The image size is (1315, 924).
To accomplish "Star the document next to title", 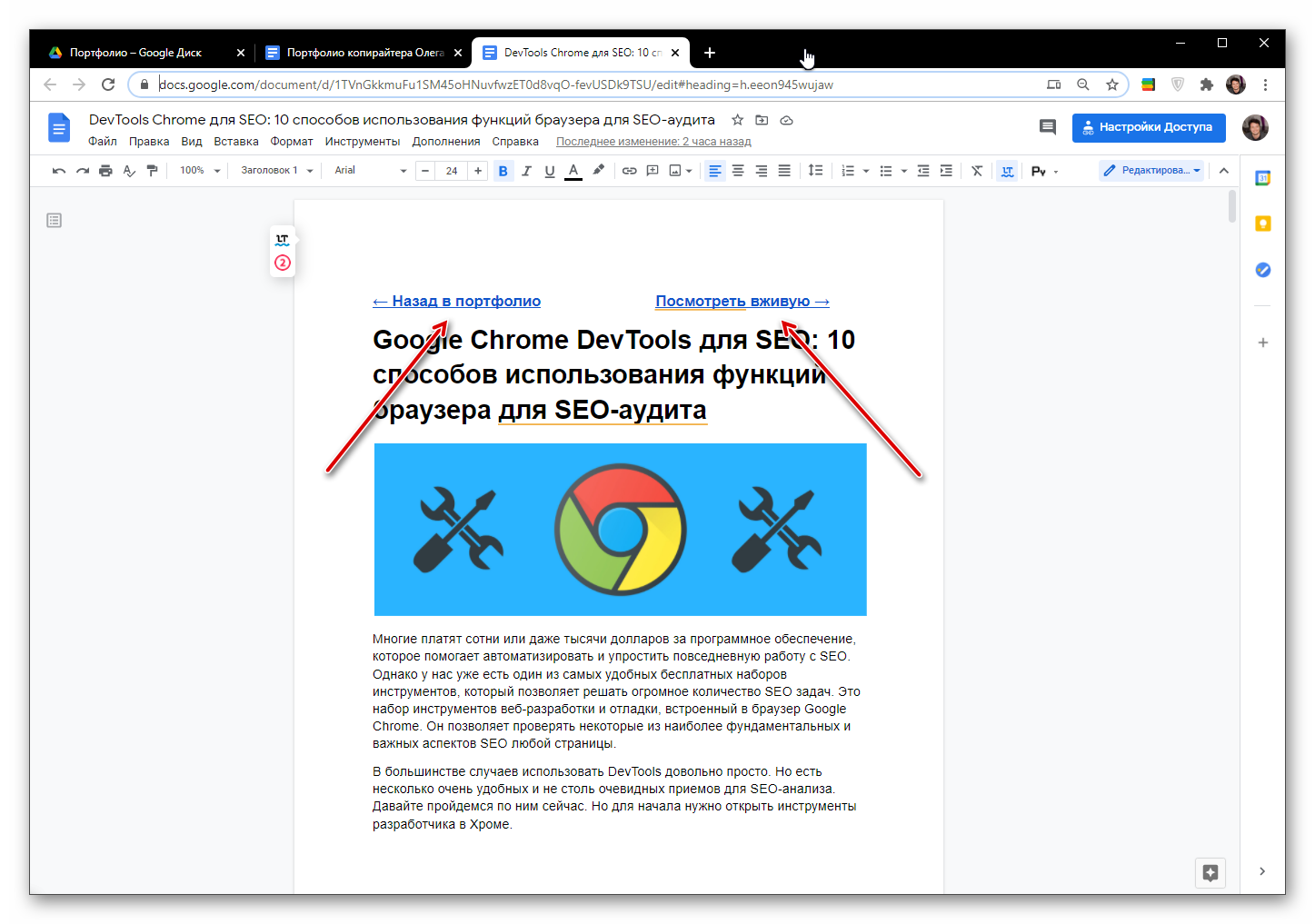I will click(x=737, y=120).
